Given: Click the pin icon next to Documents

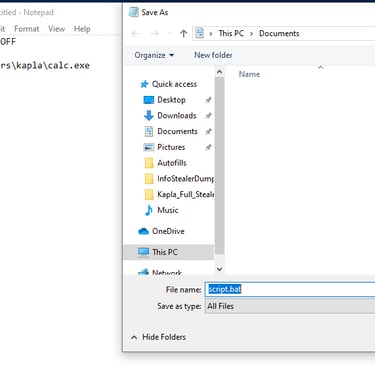Looking at the screenshot, I should click(208, 131).
